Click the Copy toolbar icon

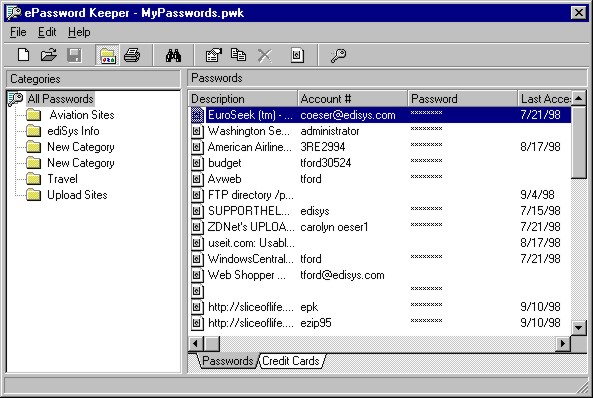(239, 55)
